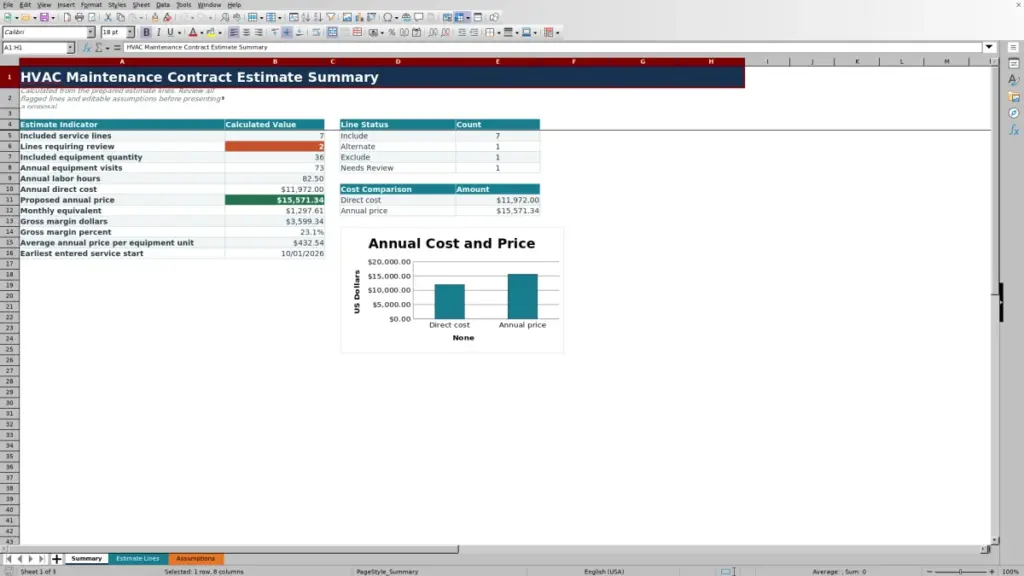Click the Save document icon

click(x=44, y=17)
